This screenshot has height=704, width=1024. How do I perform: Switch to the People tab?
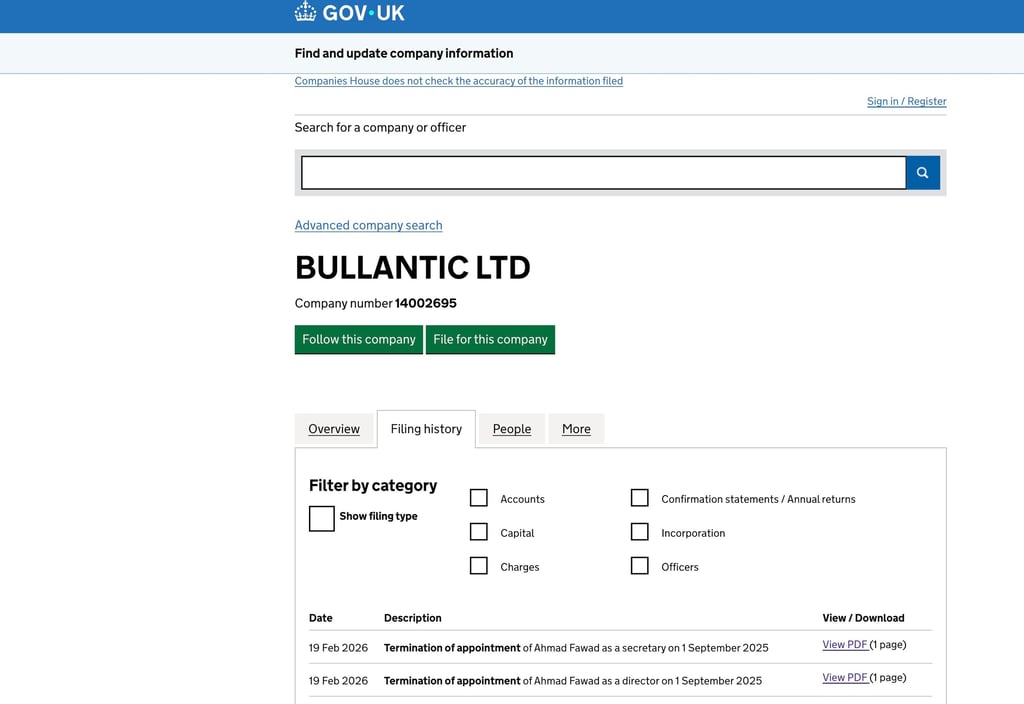(511, 429)
